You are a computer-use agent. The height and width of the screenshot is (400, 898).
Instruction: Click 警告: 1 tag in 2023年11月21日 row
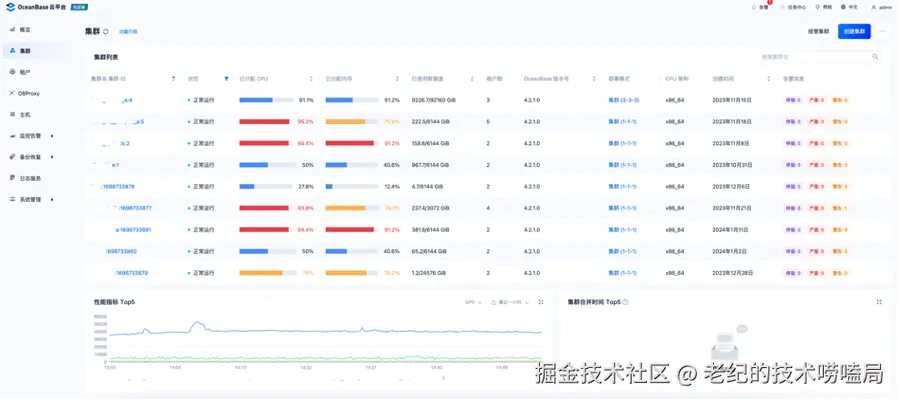click(x=840, y=208)
